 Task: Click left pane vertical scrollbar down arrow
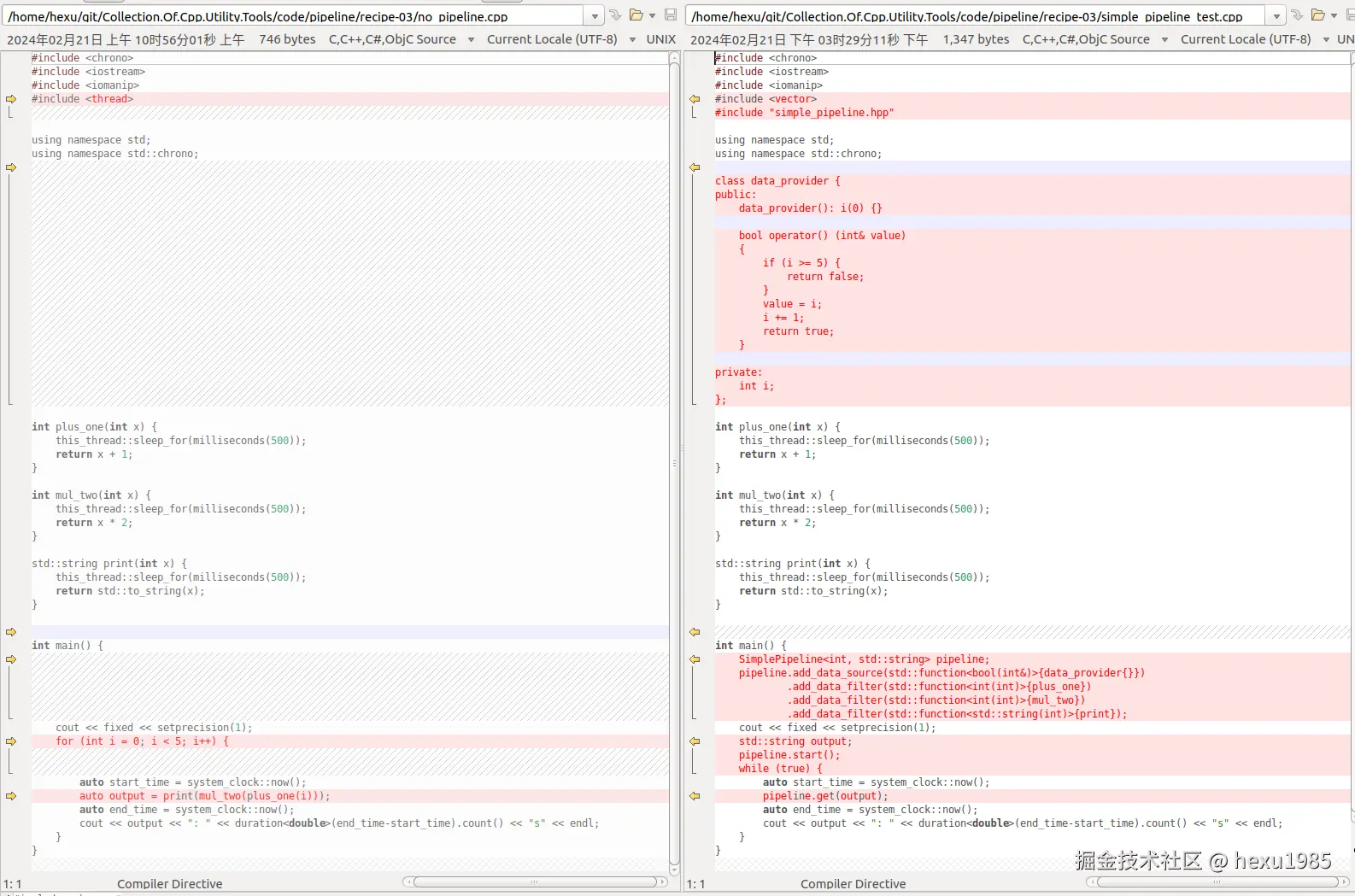click(674, 870)
